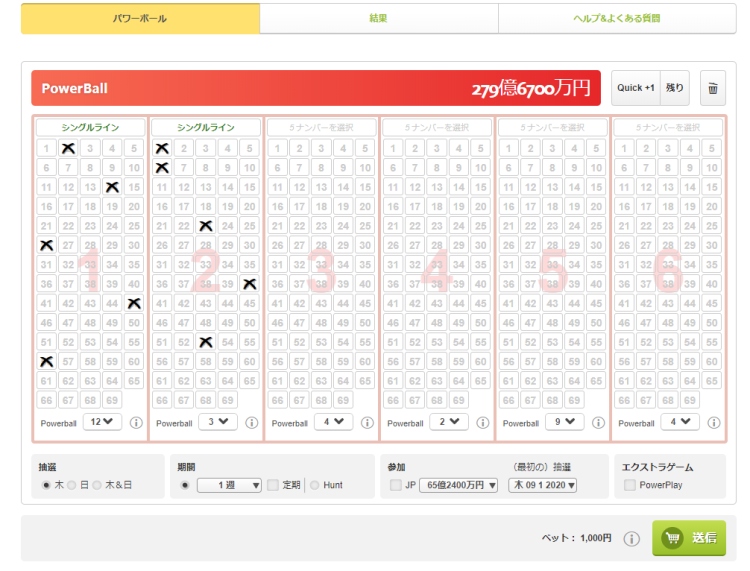Unmark crossed number 23 in line 2
750x571 pixels.
tap(206, 226)
